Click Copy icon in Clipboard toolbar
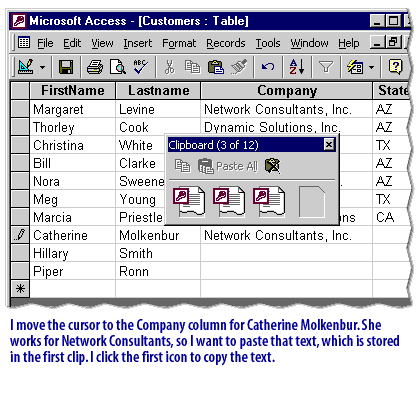The image size is (420, 420). (183, 166)
